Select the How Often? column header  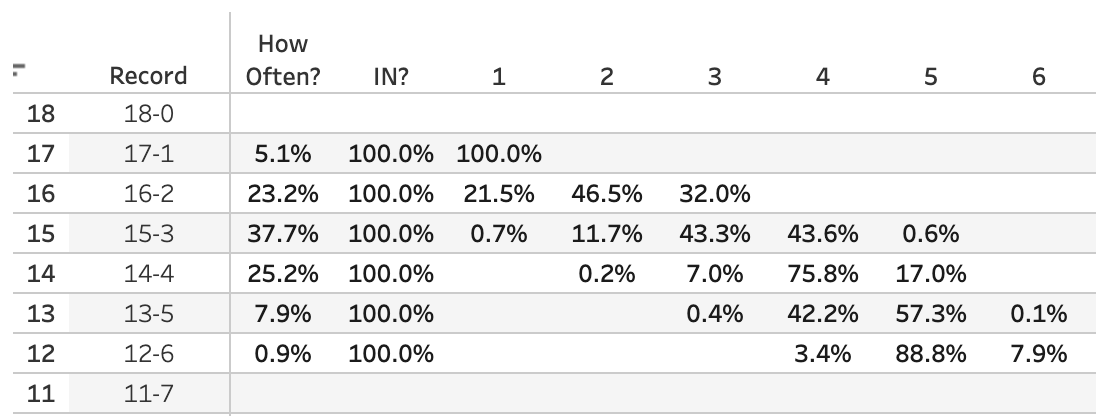pyautogui.click(x=283, y=61)
